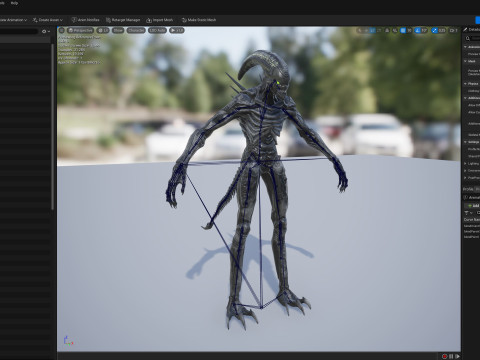Toggle rotation snapping in viewport
Screen dimensions: 480x360
pos(417,30)
